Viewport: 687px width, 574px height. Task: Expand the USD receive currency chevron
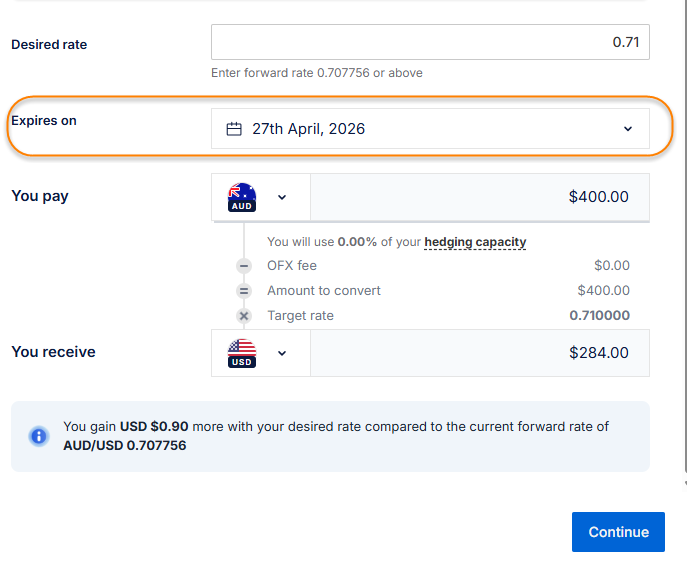coord(282,353)
